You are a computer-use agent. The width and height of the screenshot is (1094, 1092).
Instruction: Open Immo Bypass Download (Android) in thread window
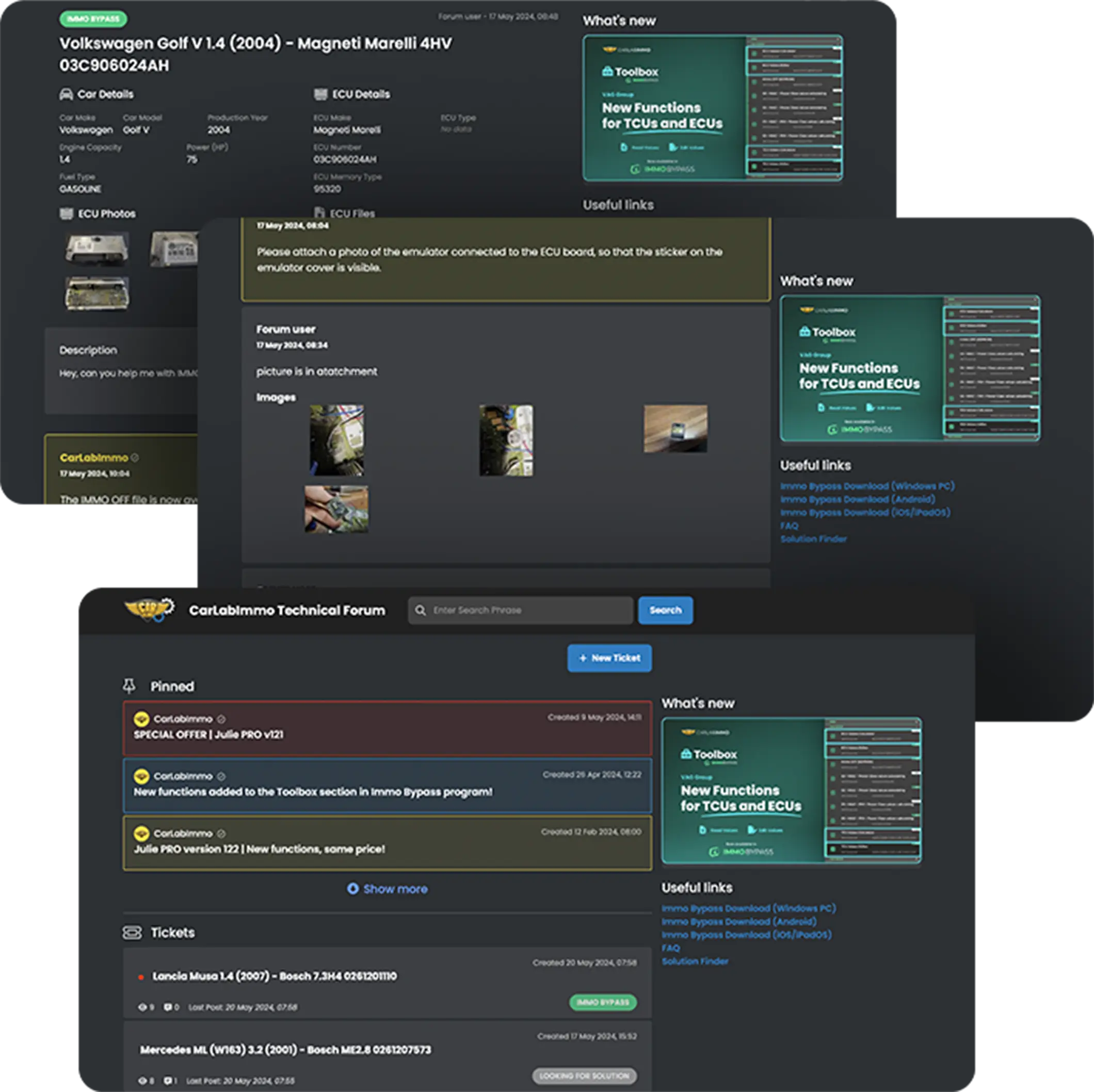tap(857, 499)
